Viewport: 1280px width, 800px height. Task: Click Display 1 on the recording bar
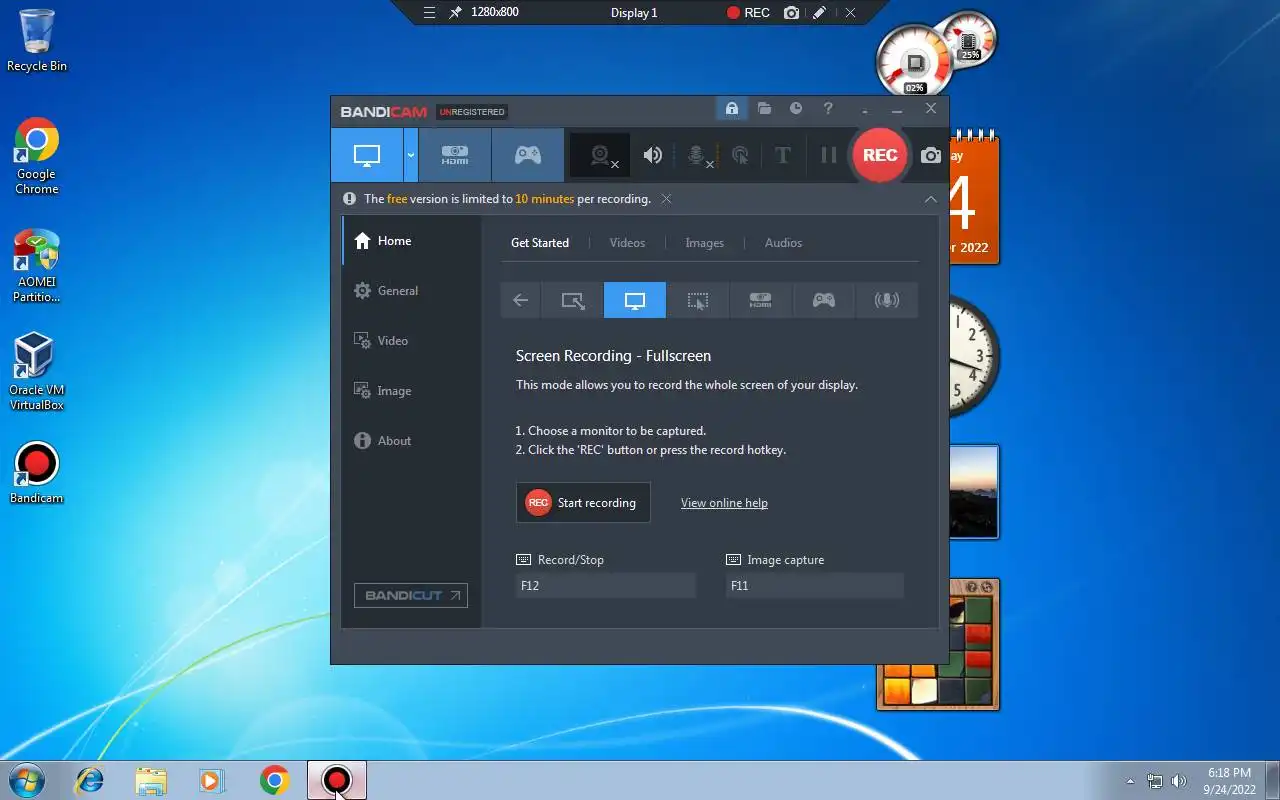click(634, 13)
